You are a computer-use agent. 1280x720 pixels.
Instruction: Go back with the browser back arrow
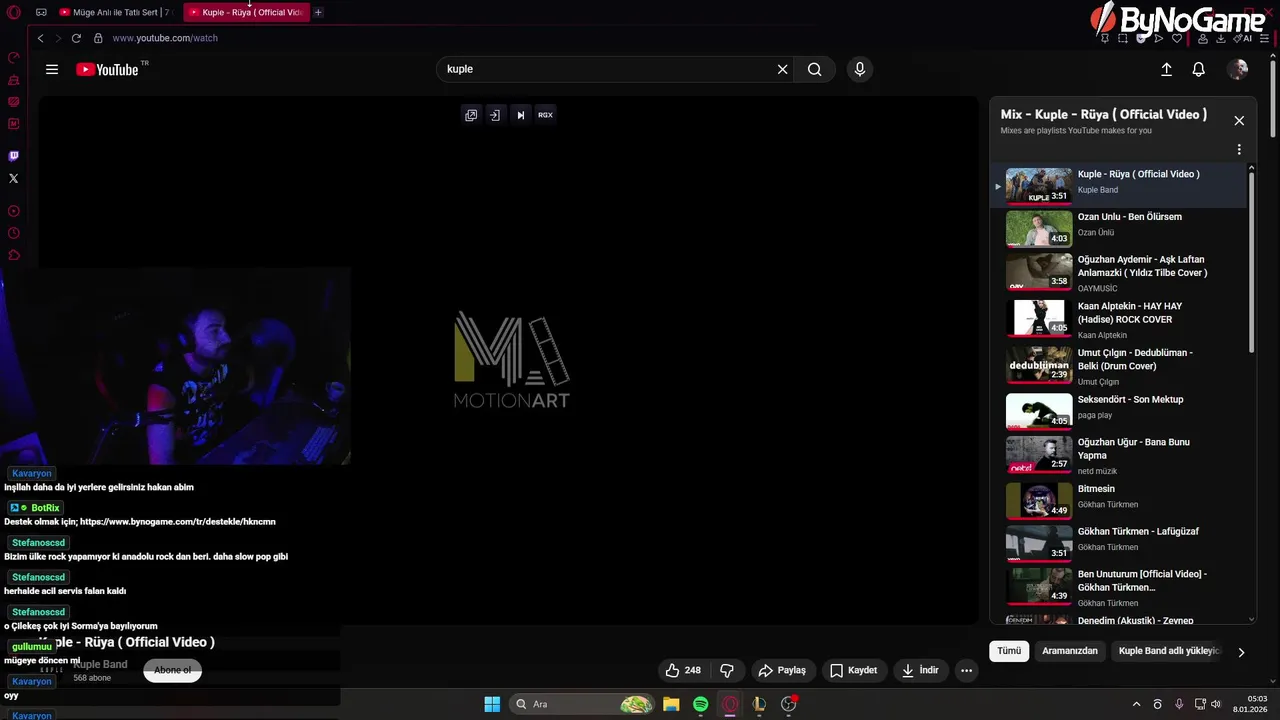click(x=40, y=38)
